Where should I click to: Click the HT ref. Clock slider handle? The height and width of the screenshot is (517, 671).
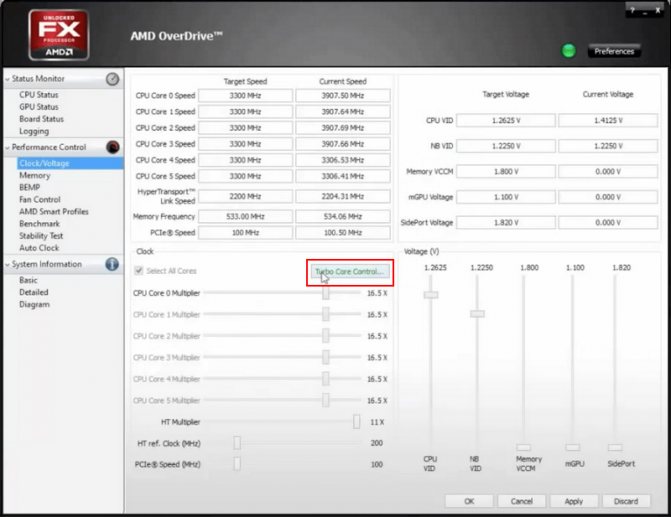click(x=237, y=443)
